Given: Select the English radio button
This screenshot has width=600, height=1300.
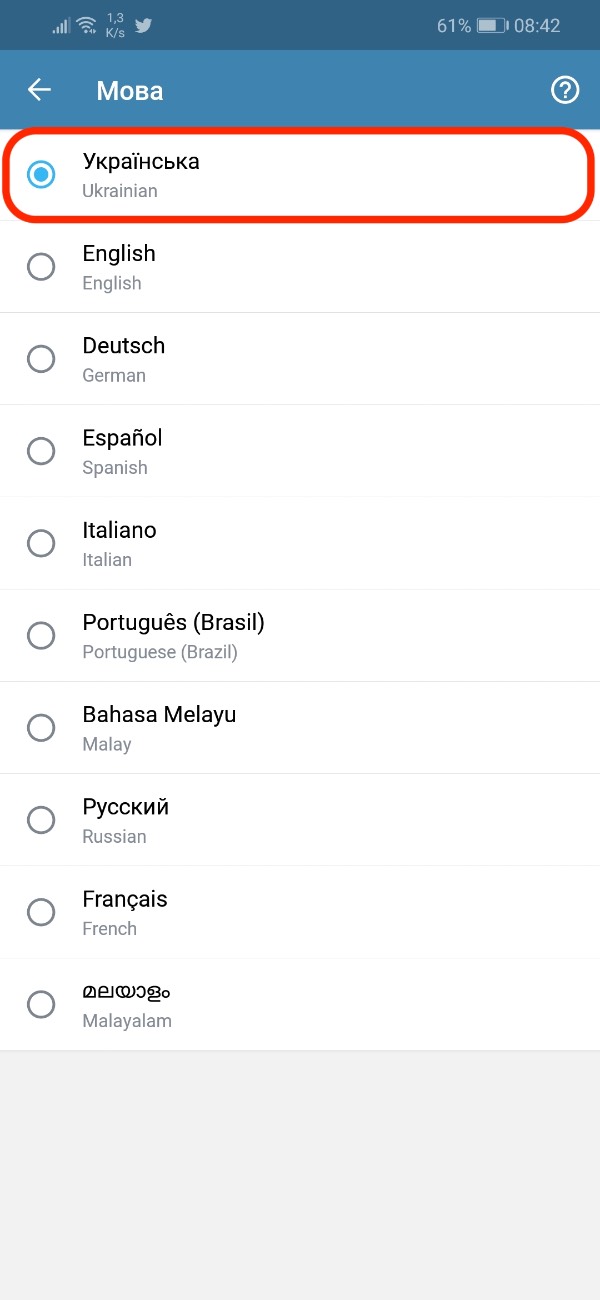Looking at the screenshot, I should tap(41, 267).
